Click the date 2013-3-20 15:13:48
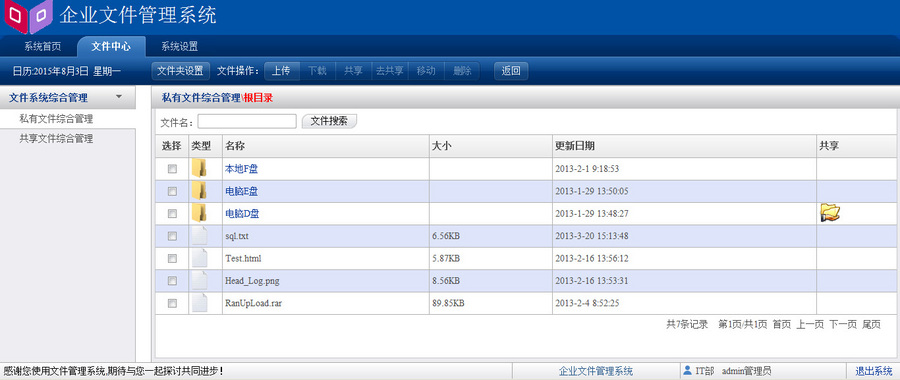 click(x=592, y=236)
